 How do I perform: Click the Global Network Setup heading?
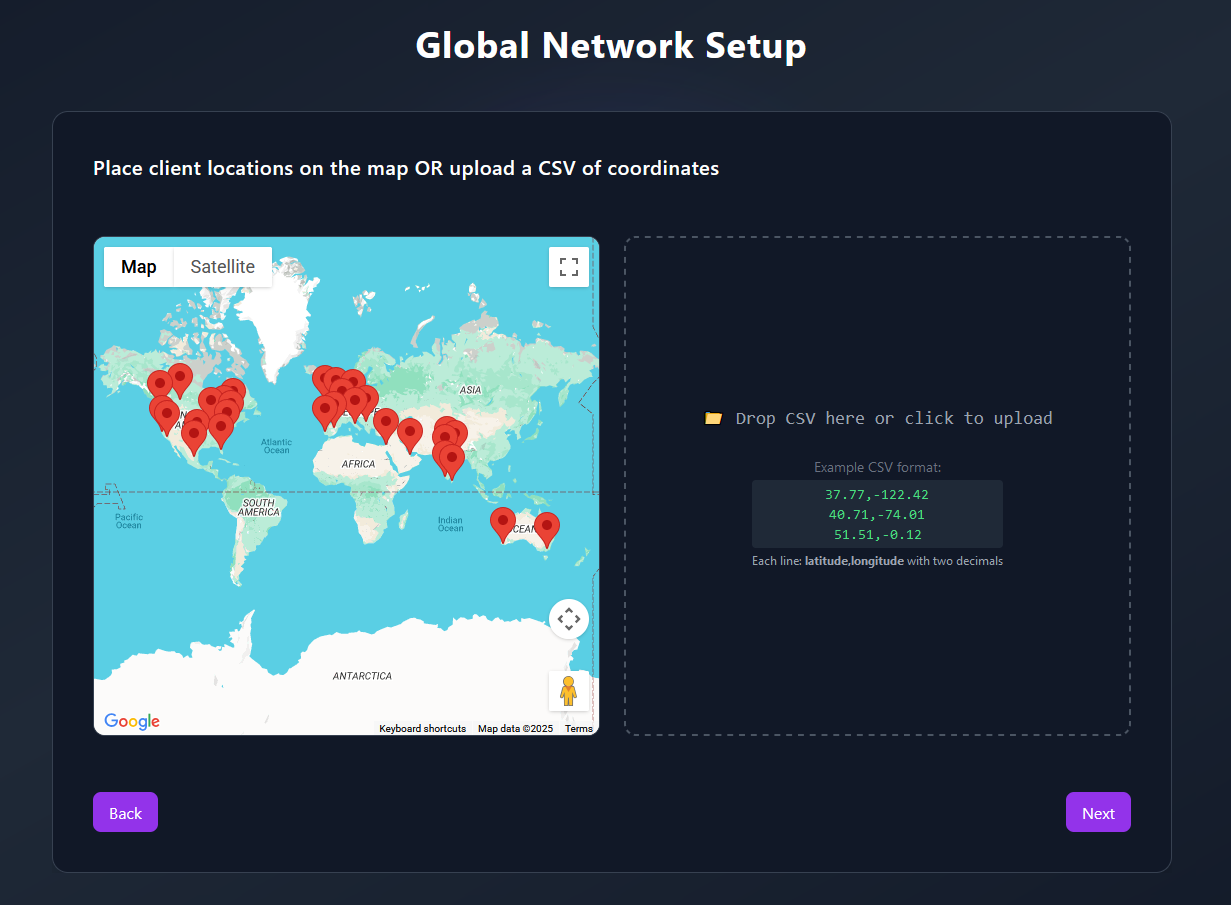click(611, 46)
